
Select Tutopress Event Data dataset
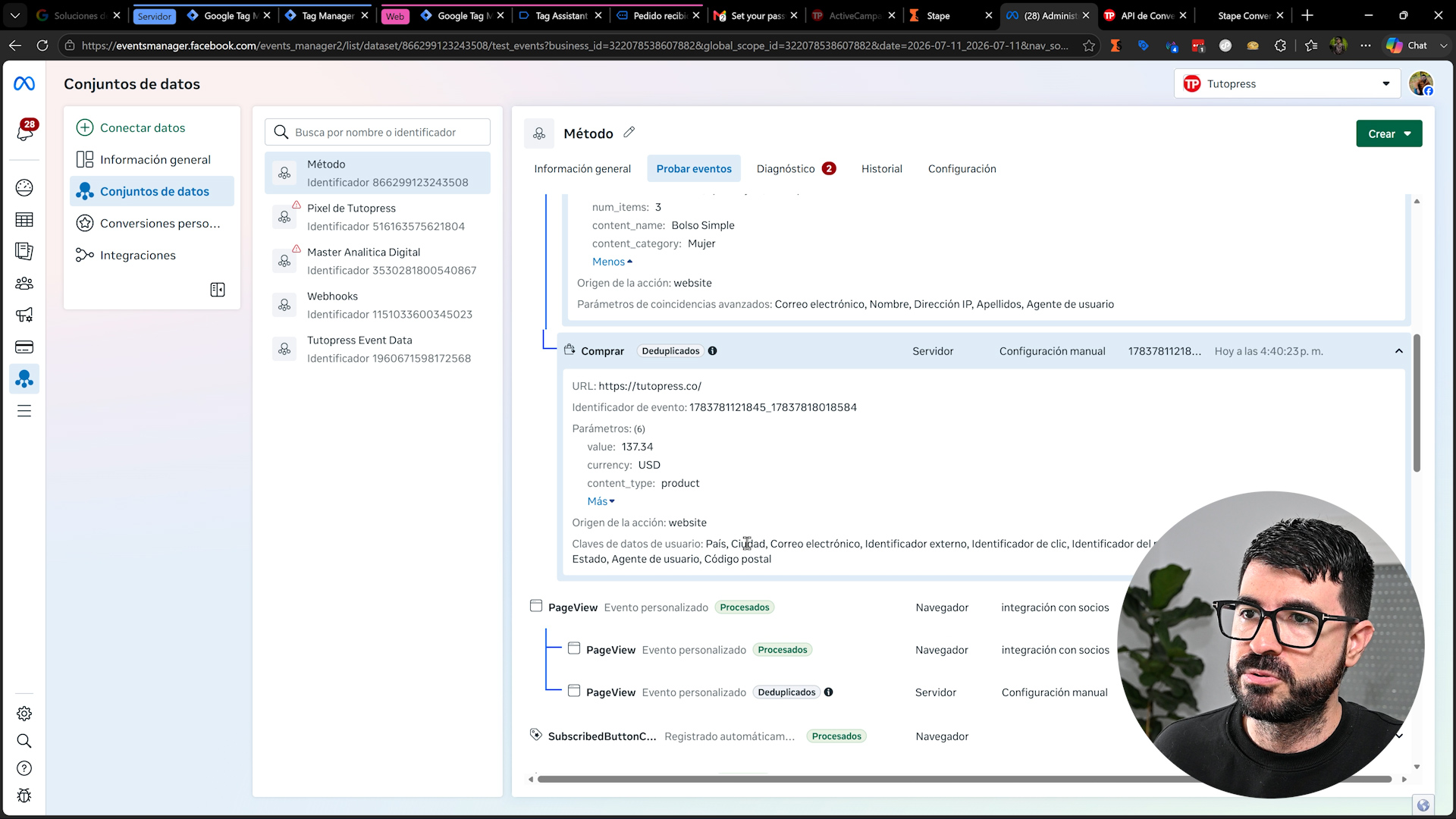point(378,349)
